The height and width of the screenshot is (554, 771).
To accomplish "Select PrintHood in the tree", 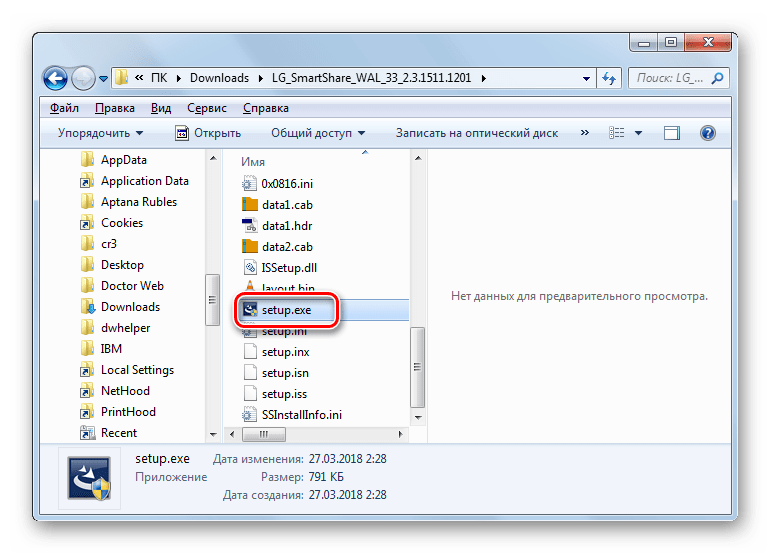I will (x=128, y=412).
